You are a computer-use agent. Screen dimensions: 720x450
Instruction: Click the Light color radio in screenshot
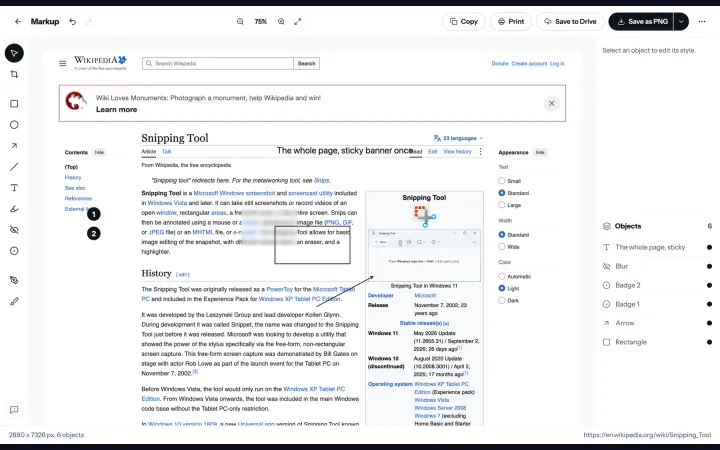(502, 288)
